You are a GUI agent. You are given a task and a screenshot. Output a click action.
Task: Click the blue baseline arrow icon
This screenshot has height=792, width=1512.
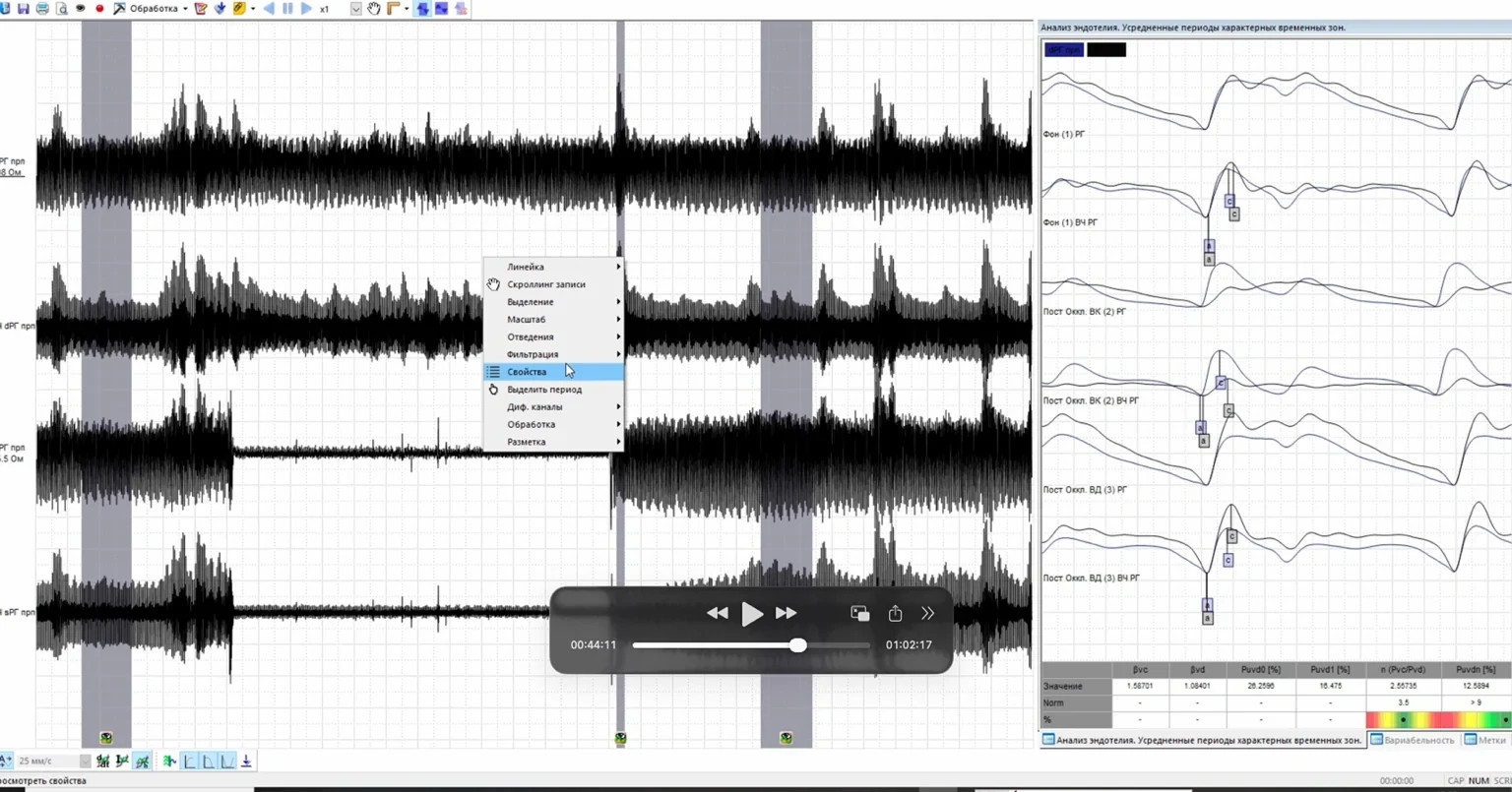point(246,762)
